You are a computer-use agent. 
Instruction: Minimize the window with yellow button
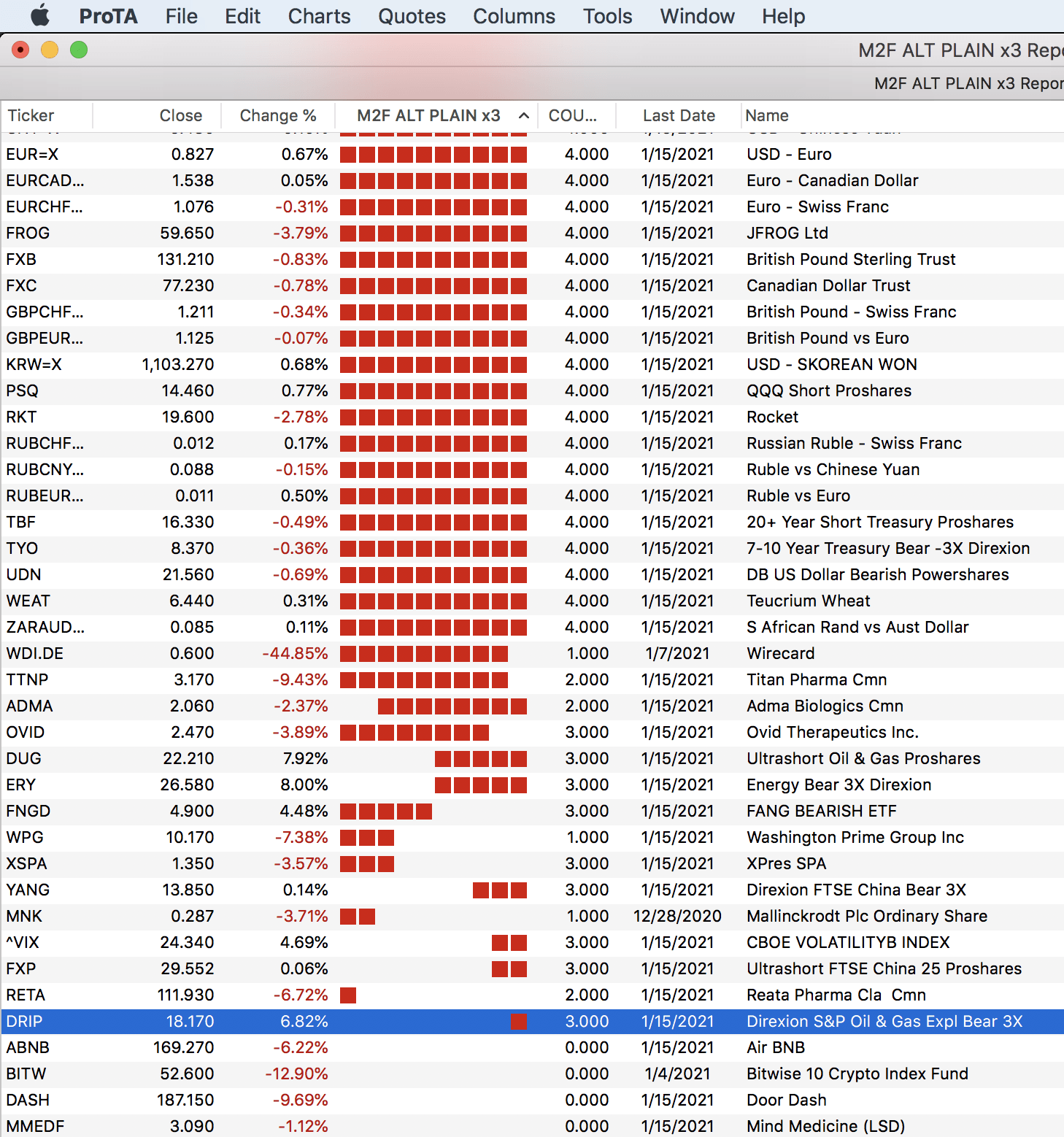(x=50, y=50)
